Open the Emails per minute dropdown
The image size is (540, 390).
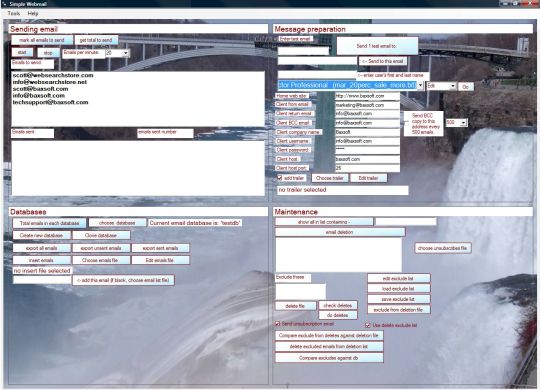tap(125, 53)
